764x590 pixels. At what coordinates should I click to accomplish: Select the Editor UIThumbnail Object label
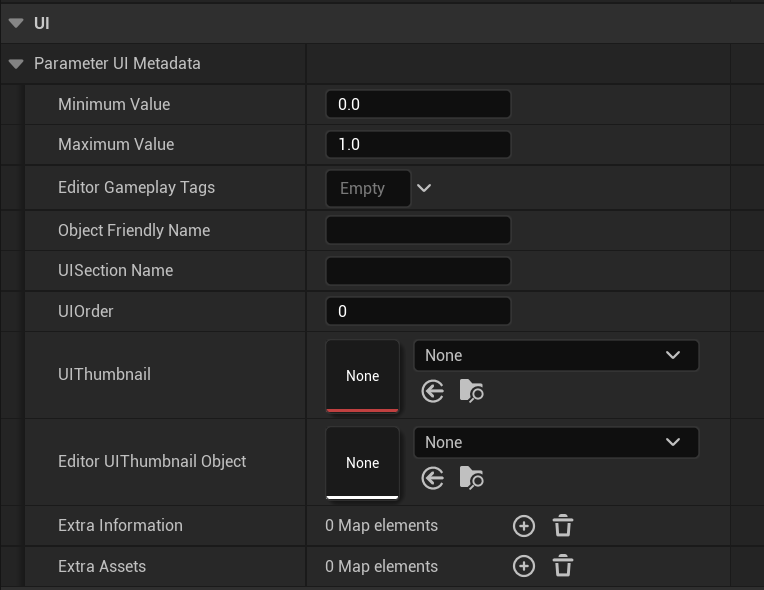click(152, 461)
